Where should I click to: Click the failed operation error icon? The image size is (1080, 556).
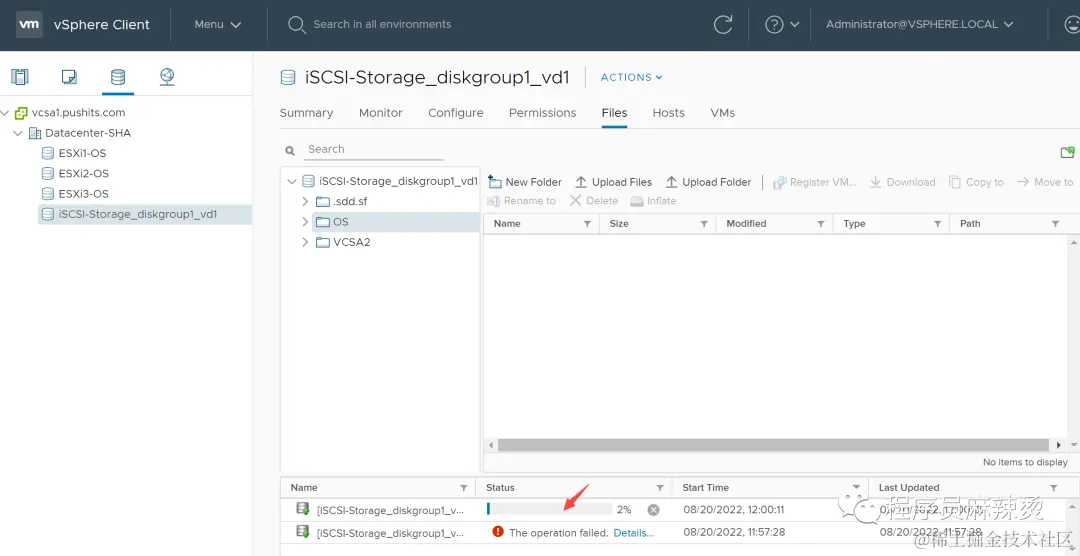click(497, 532)
